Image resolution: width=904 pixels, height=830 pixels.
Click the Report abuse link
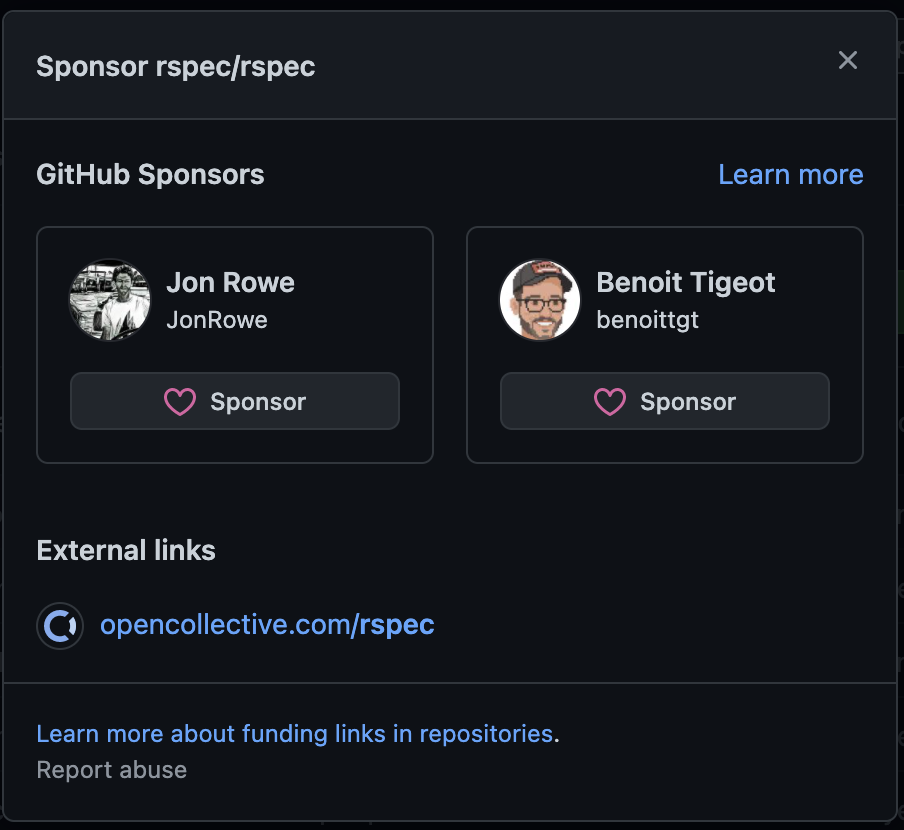click(112, 770)
